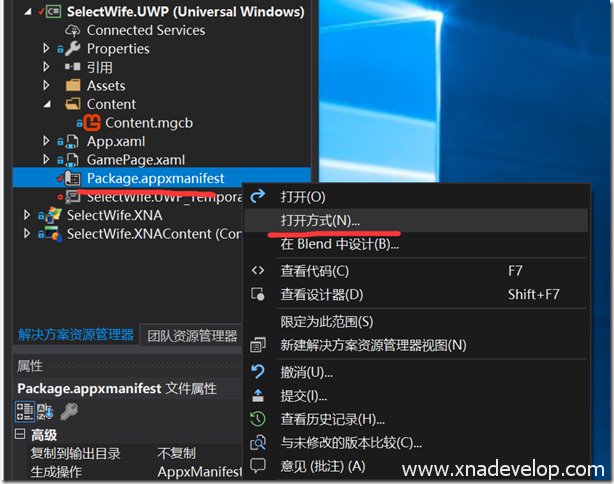This screenshot has width=614, height=484.
Task: Expand the SelectWife.XNAContent project node
Action: (27, 234)
